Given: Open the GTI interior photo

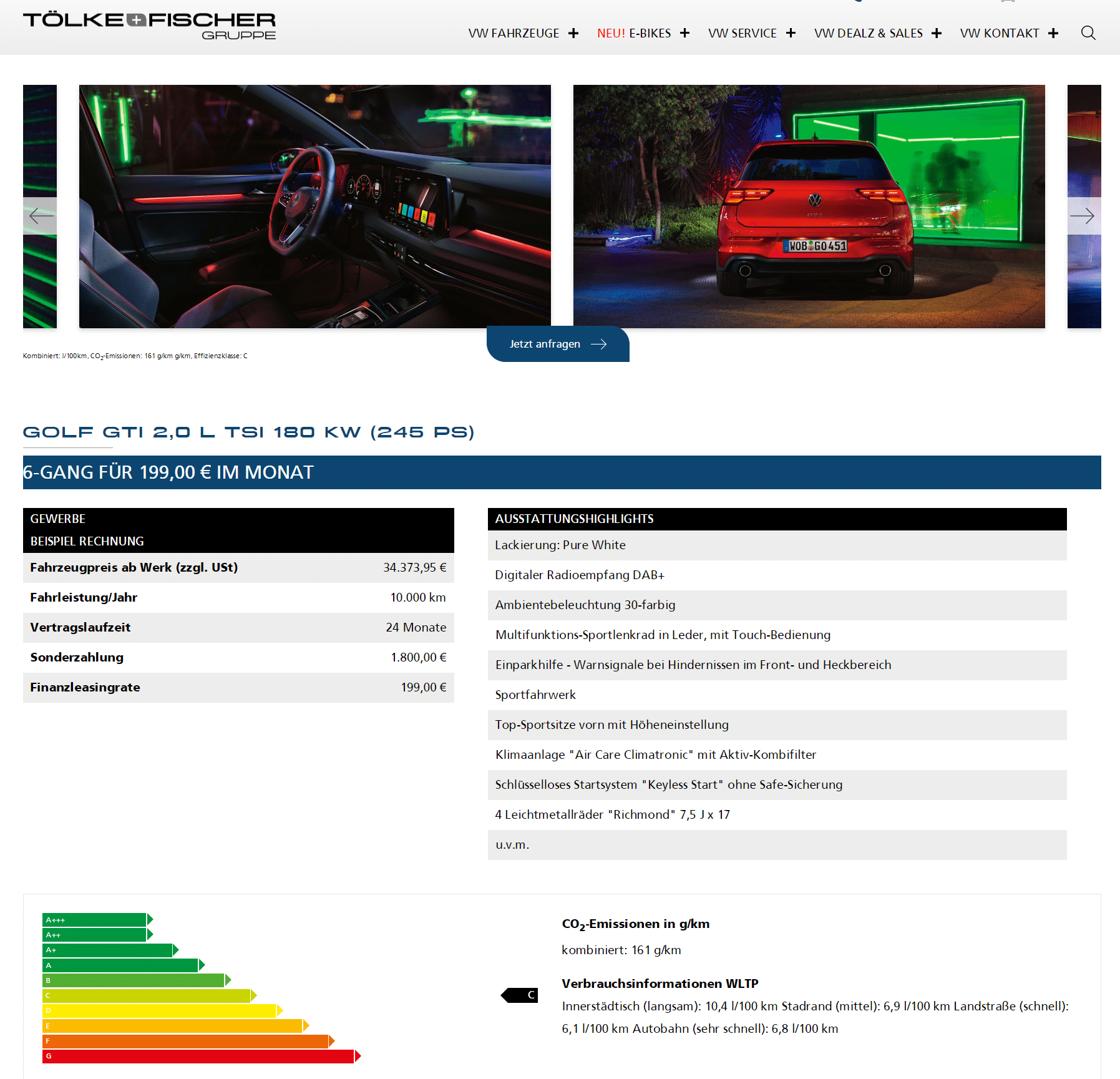Looking at the screenshot, I should coord(315,207).
